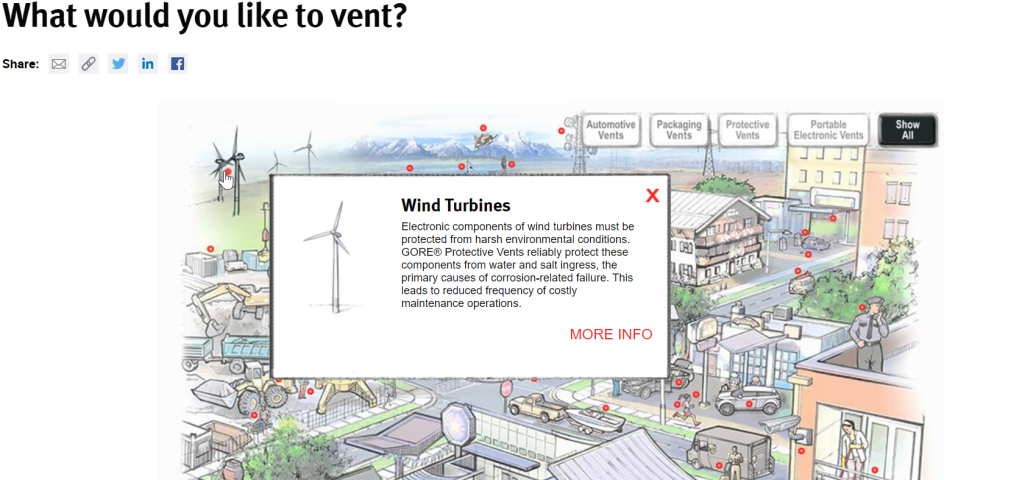This screenshot has height=480, width=1036.
Task: Switch to the Protective Vents filter
Action: click(x=747, y=130)
